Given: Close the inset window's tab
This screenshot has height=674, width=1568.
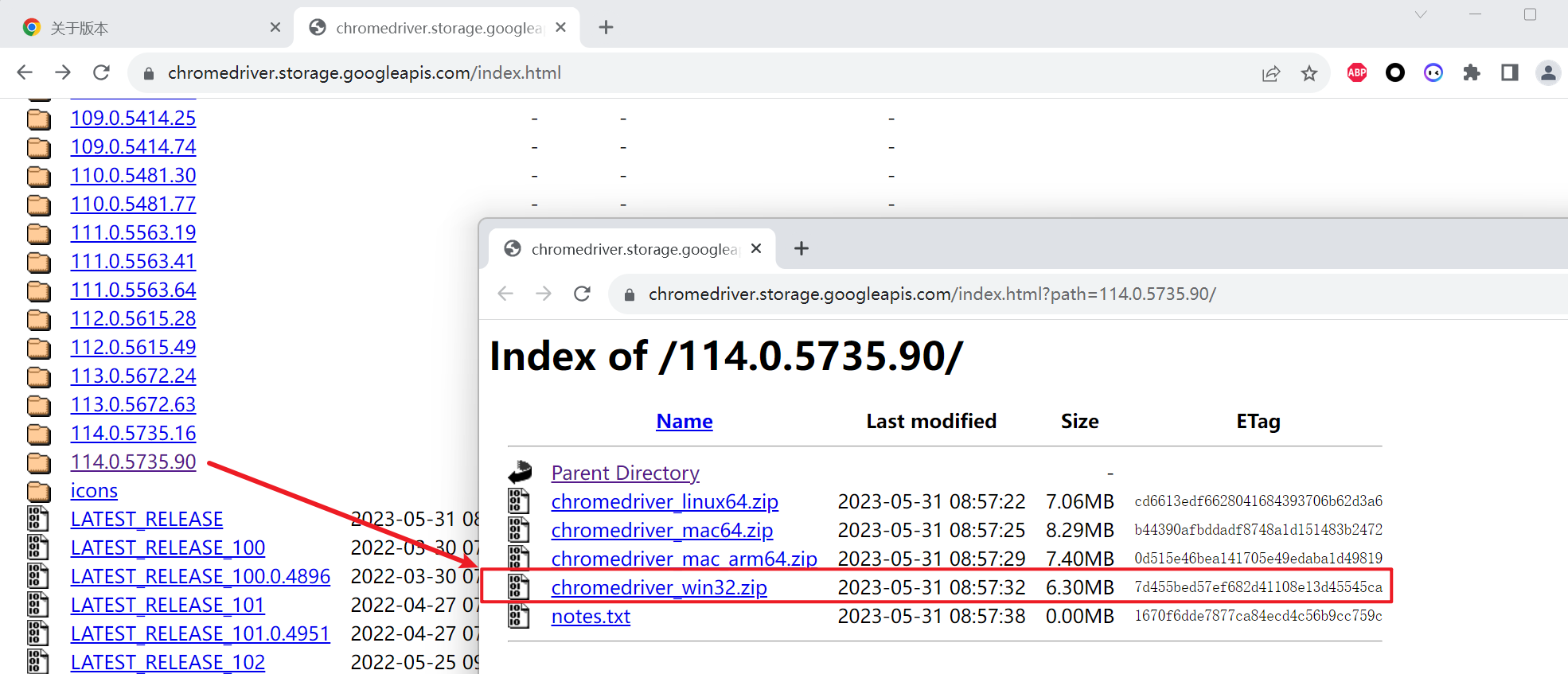Looking at the screenshot, I should (x=756, y=248).
